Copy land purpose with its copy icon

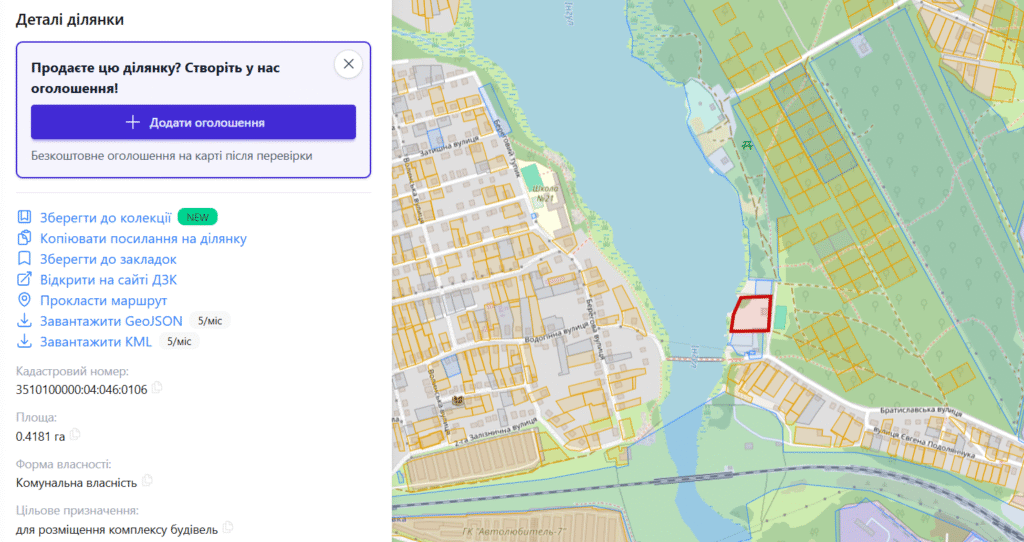pos(227,527)
